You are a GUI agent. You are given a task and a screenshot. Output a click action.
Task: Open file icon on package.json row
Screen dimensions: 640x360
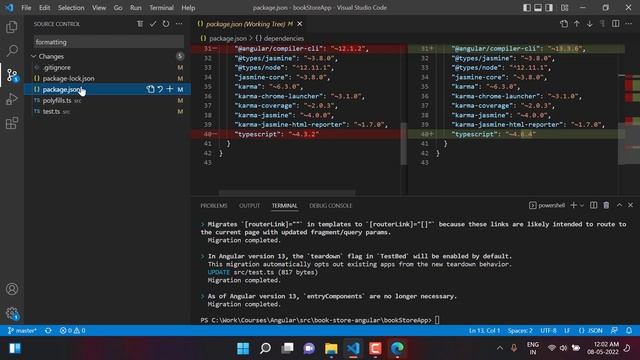(151, 89)
